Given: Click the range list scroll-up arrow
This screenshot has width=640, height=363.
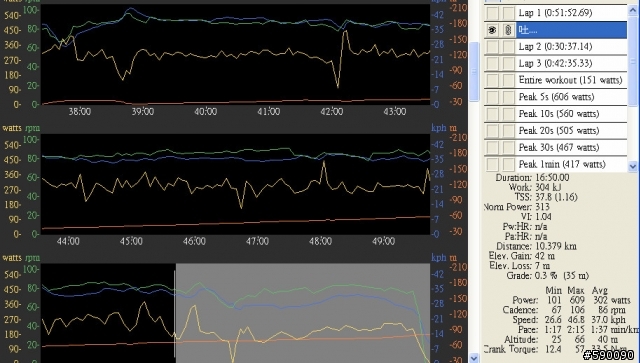Looking at the screenshot, I should pyautogui.click(x=633, y=10).
